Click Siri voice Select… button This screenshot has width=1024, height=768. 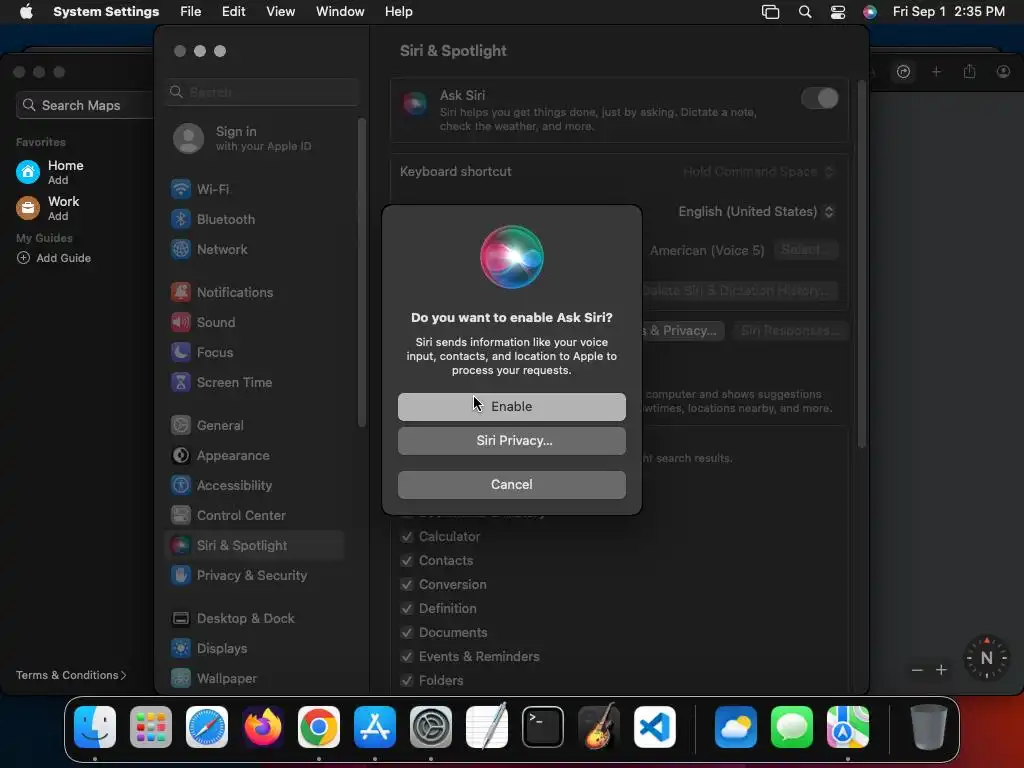tap(806, 250)
